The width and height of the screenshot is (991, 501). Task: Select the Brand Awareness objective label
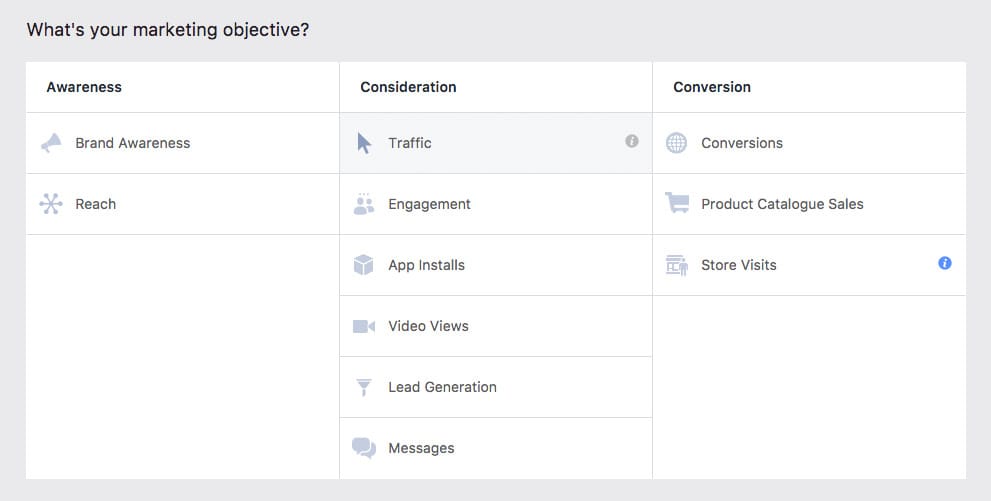(132, 143)
